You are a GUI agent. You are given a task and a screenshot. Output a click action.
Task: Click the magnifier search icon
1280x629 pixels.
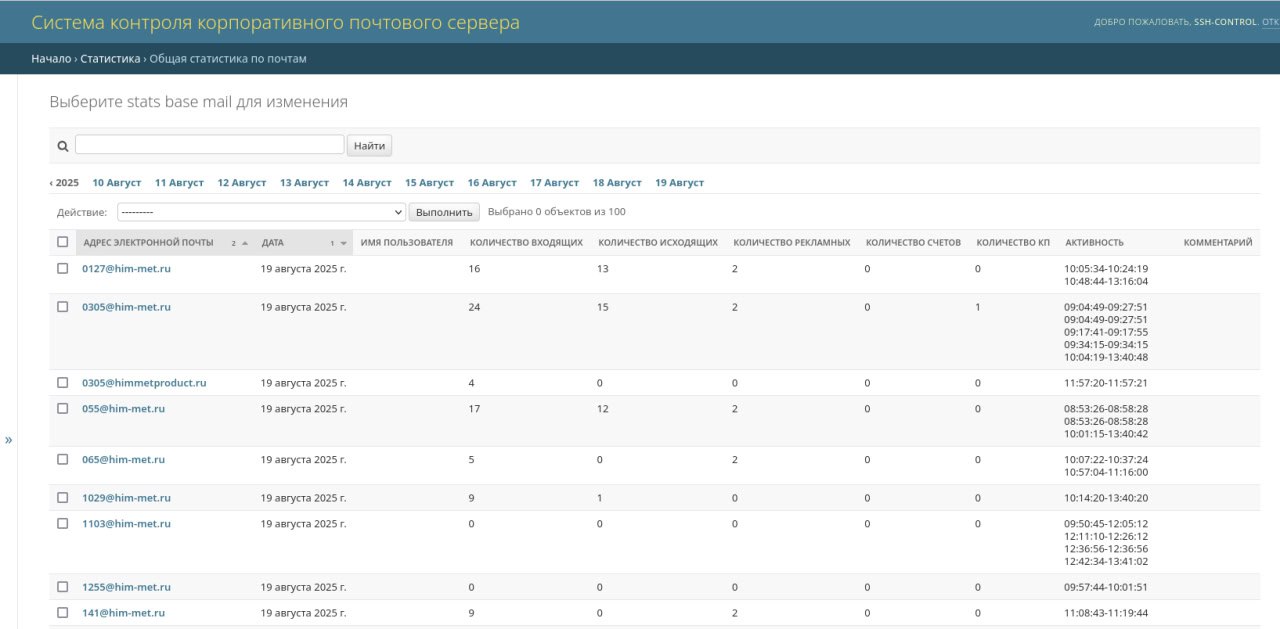[x=63, y=146]
